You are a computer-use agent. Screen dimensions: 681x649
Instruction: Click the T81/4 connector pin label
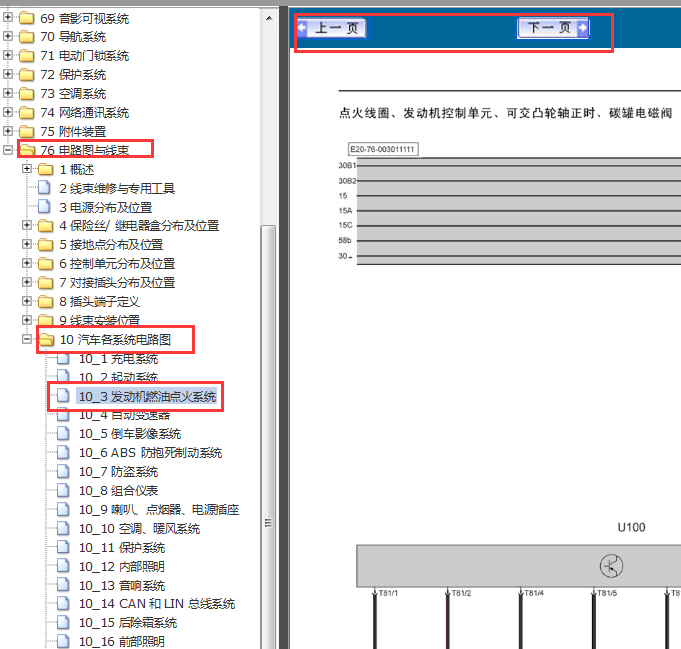(534, 593)
